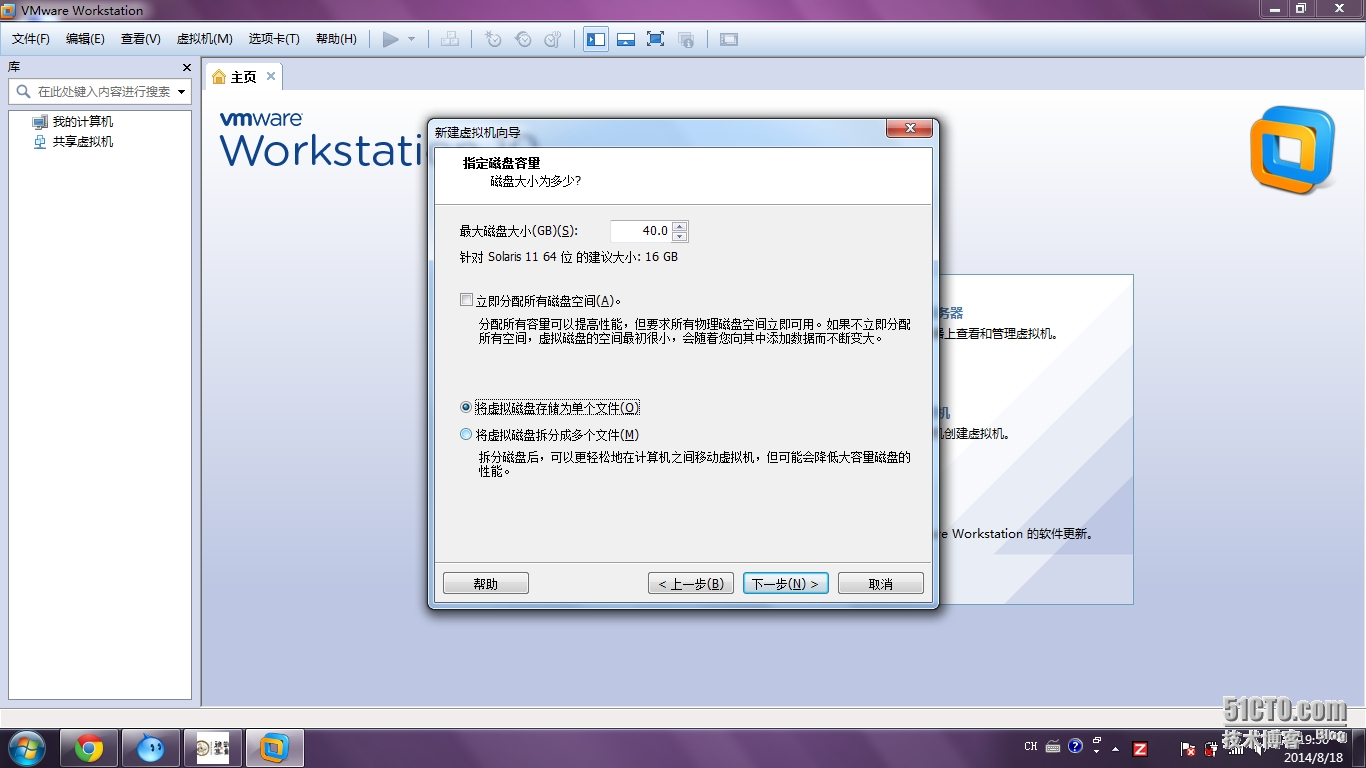The height and width of the screenshot is (768, 1366).
Task: Close the 主页 tab
Action: coord(270,76)
